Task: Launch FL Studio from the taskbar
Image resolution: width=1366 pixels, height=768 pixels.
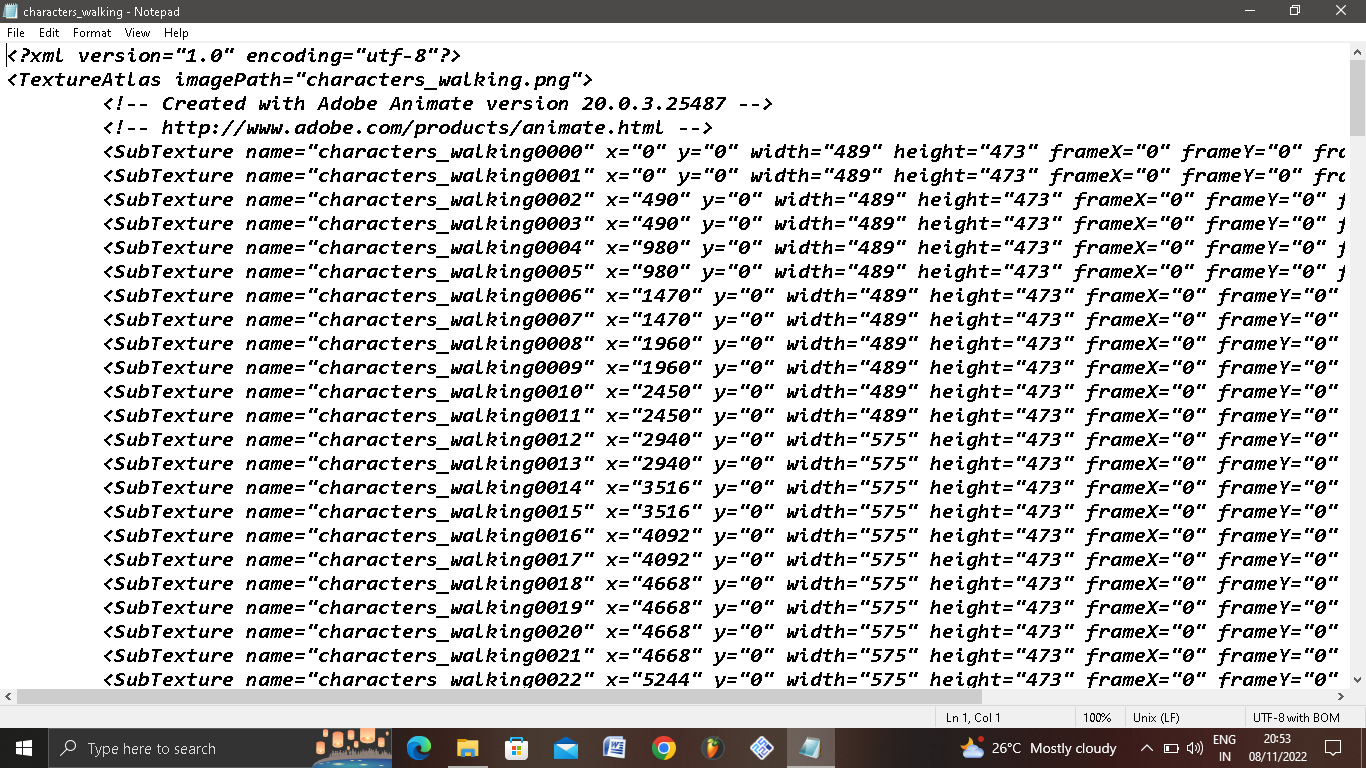Action: (x=712, y=748)
